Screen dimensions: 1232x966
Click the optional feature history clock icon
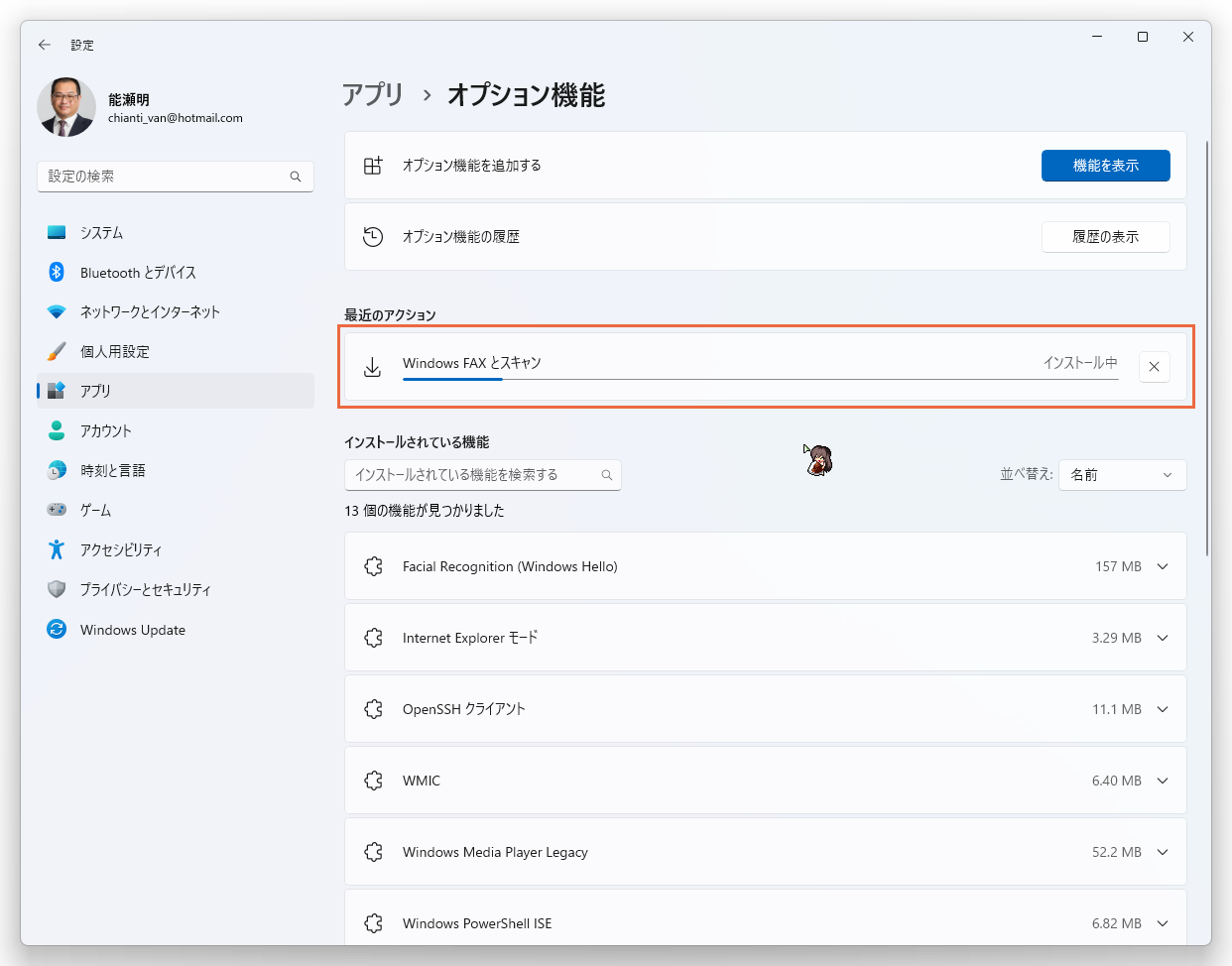tap(373, 237)
